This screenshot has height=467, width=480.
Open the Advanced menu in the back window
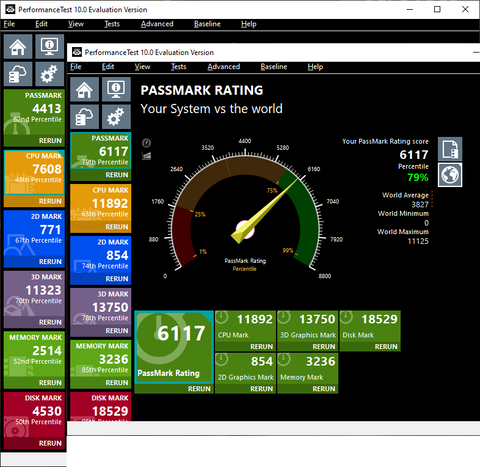tap(157, 24)
